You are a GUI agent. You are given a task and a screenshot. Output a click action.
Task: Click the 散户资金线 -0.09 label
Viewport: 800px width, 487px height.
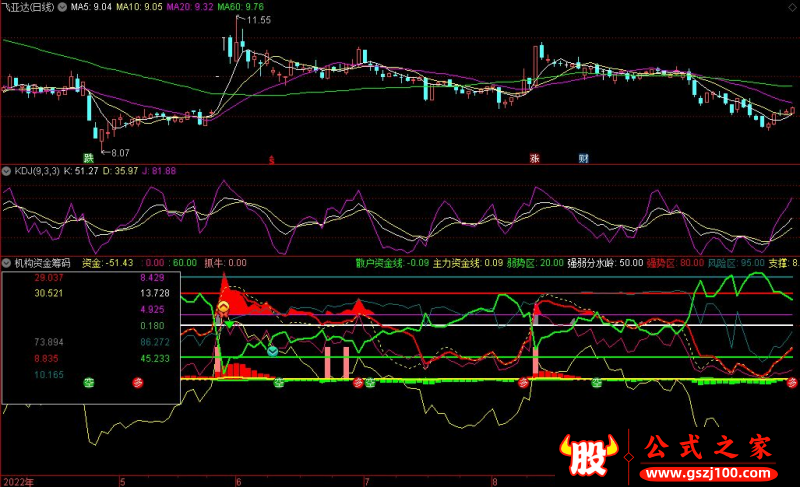pyautogui.click(x=392, y=263)
